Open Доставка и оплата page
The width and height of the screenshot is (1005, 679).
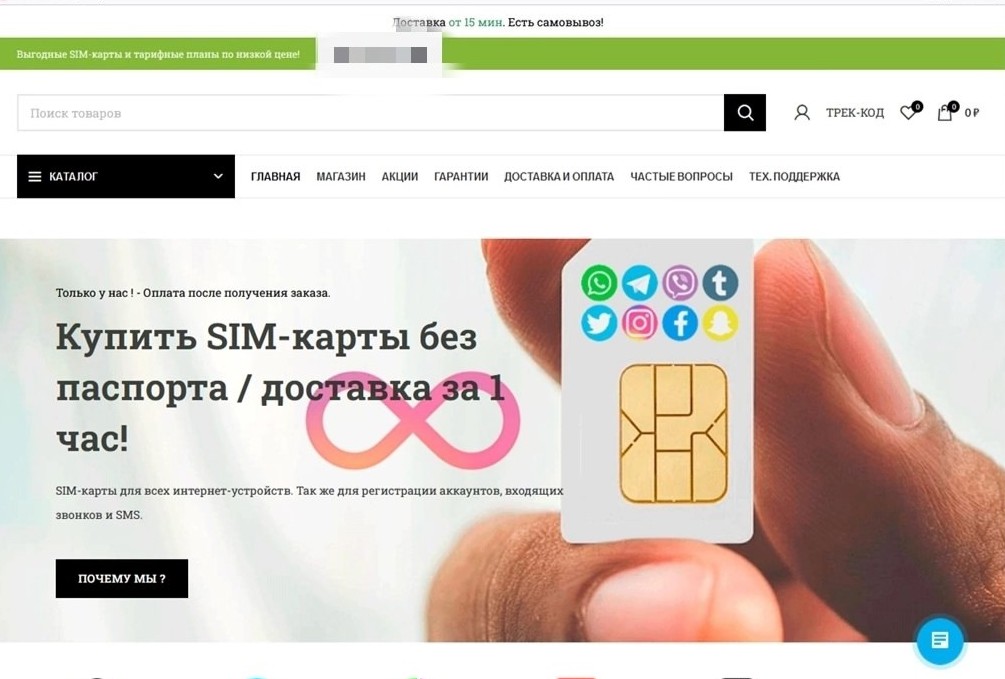tap(559, 176)
